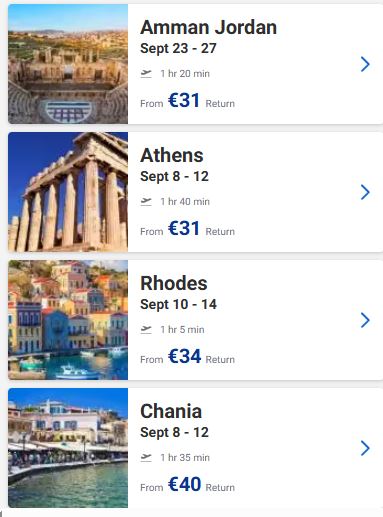Expand the Athens deal chevron
The image size is (383, 517).
coord(365,192)
